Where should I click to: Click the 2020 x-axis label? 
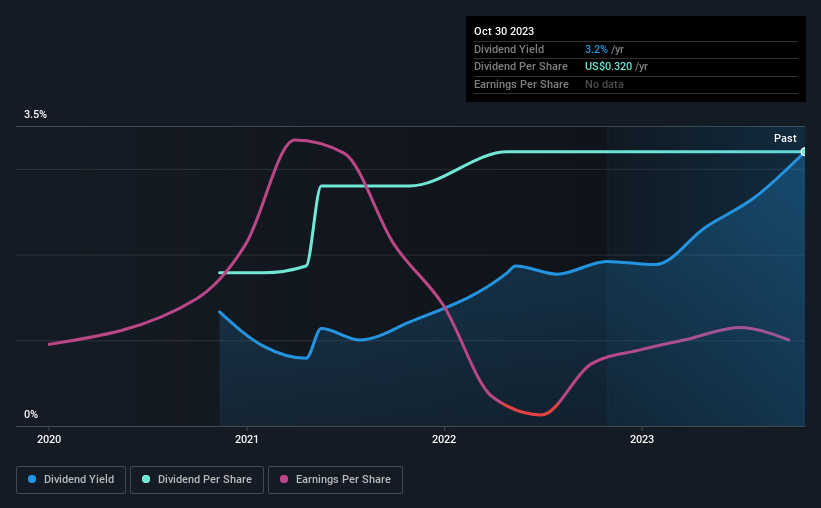click(49, 439)
